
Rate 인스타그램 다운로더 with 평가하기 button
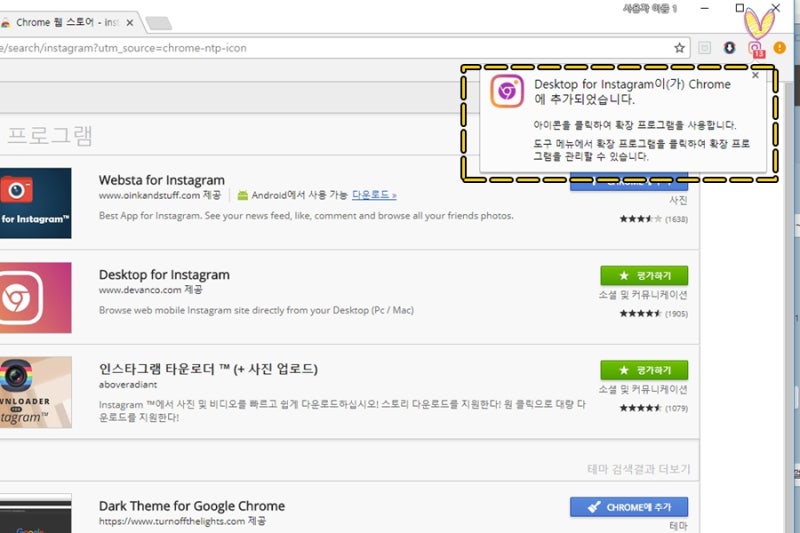click(x=644, y=370)
